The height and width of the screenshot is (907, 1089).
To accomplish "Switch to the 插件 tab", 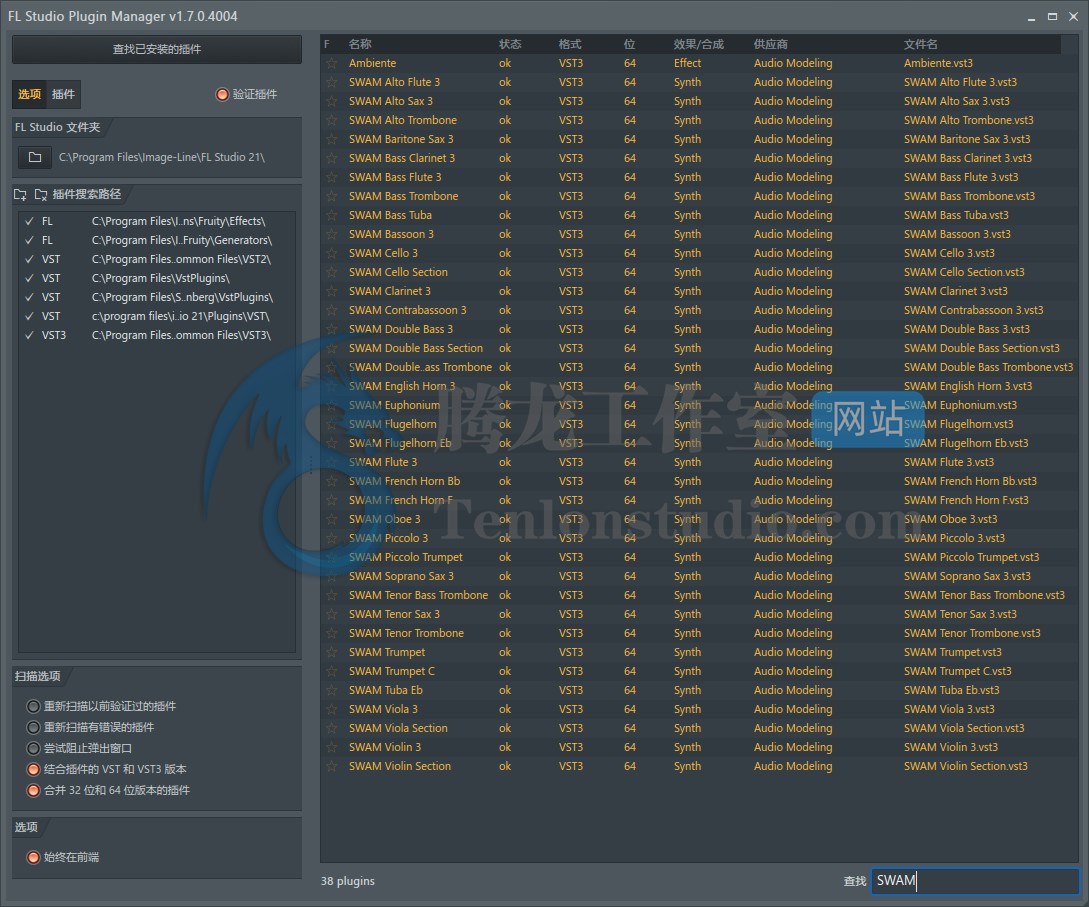I will tap(63, 94).
